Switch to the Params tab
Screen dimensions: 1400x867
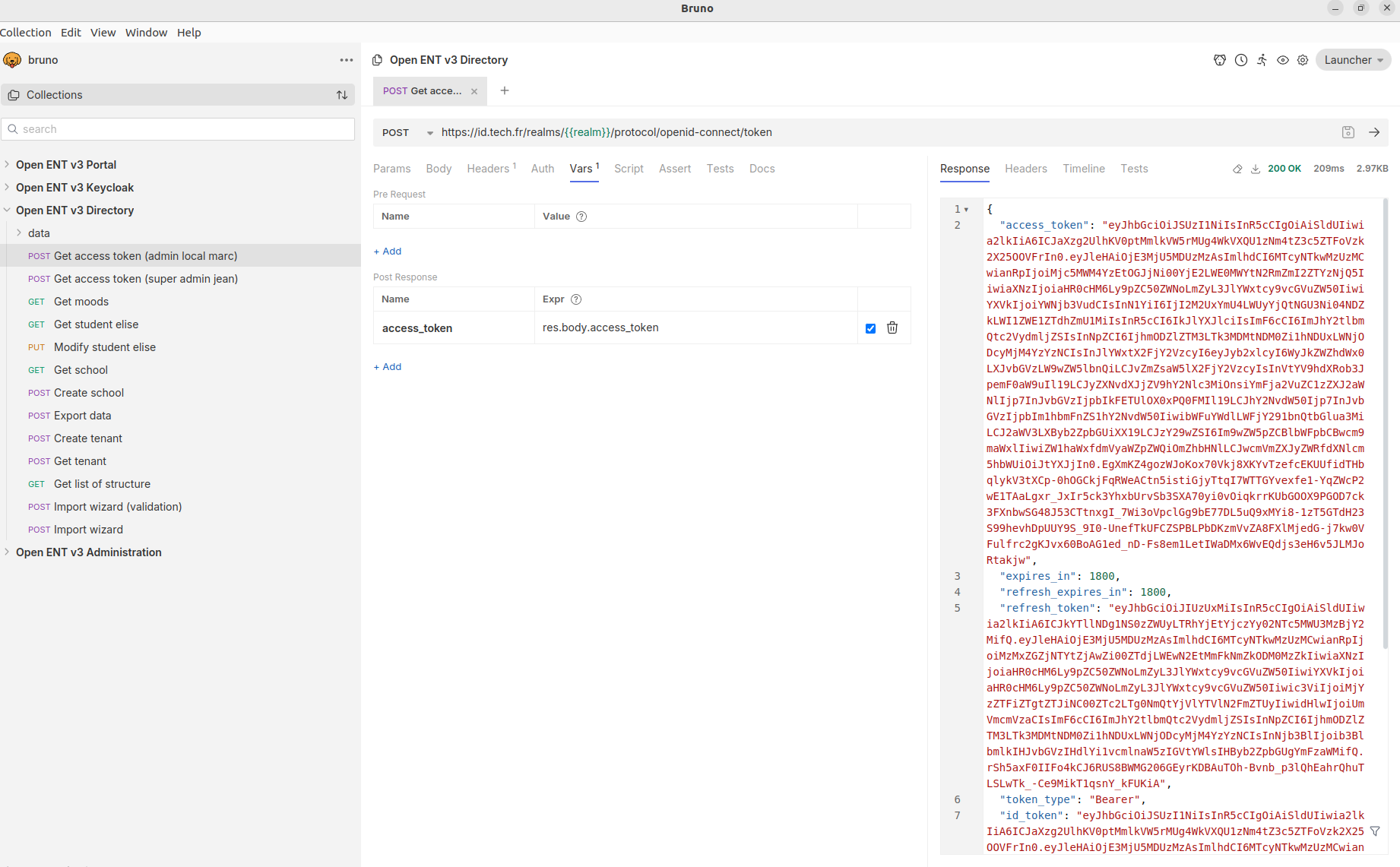click(392, 169)
